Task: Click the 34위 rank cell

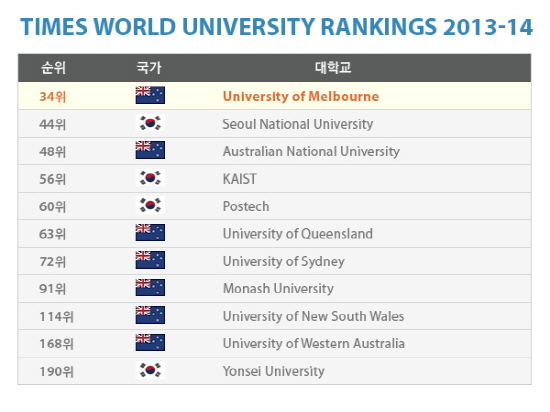Action: (x=53, y=96)
